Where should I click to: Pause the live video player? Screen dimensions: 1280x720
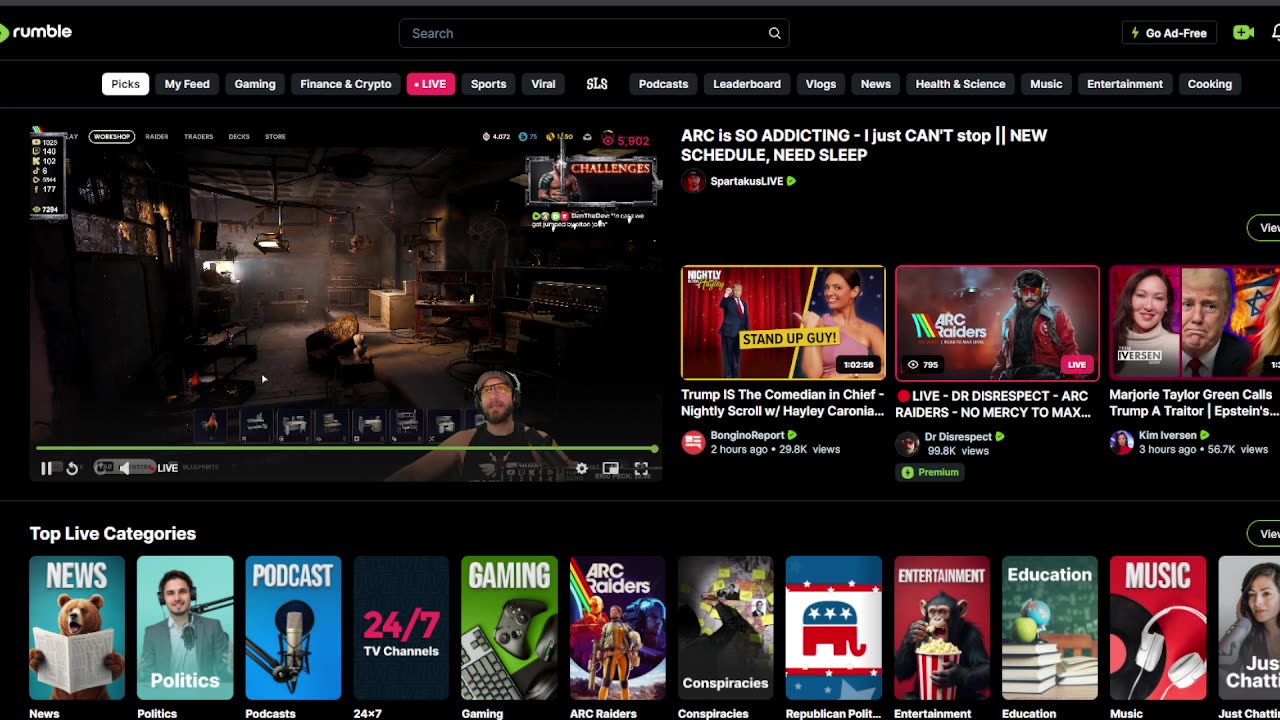[x=46, y=468]
